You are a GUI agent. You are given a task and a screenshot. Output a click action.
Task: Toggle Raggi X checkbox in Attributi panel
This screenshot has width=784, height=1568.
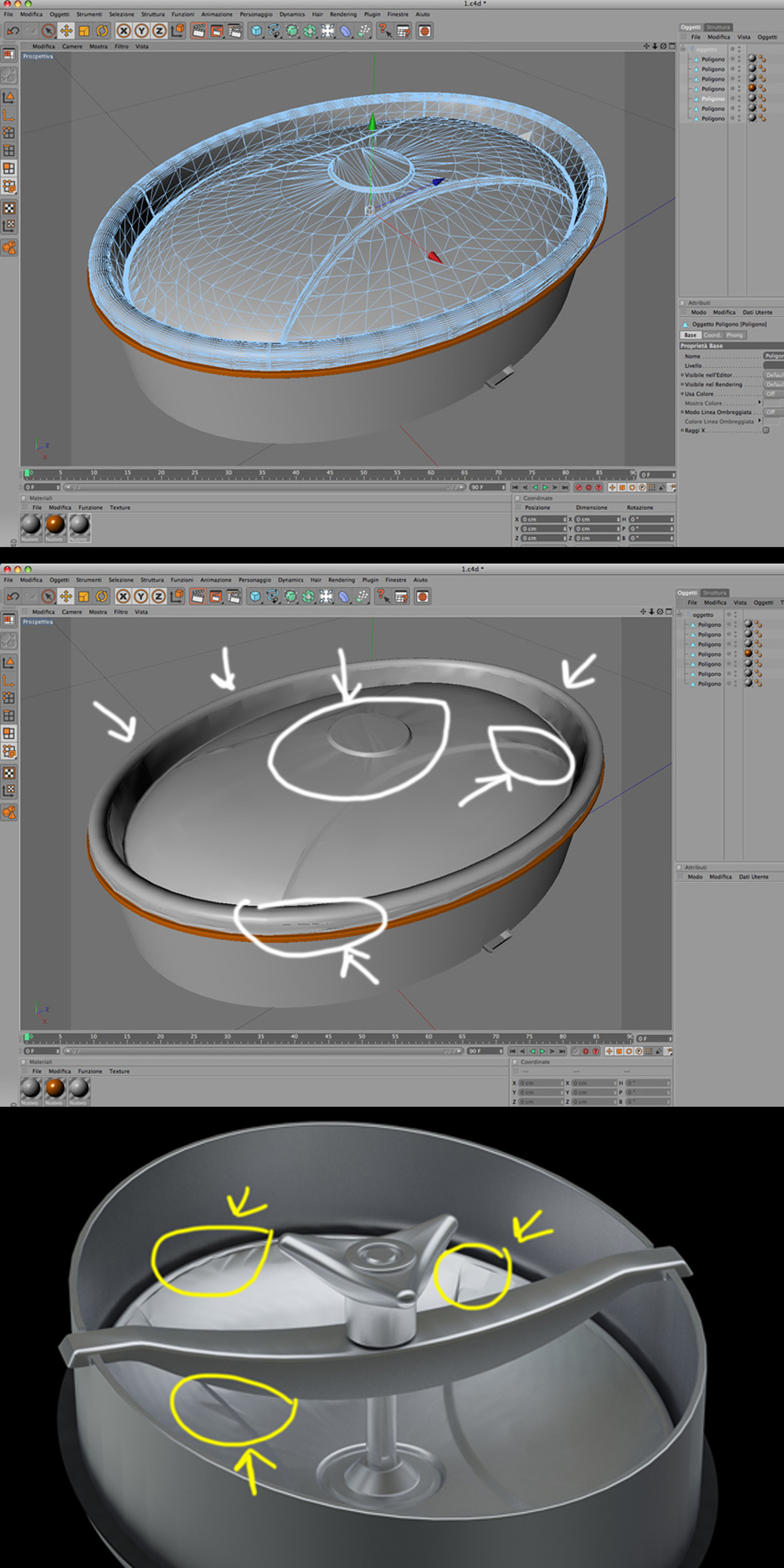[x=766, y=430]
